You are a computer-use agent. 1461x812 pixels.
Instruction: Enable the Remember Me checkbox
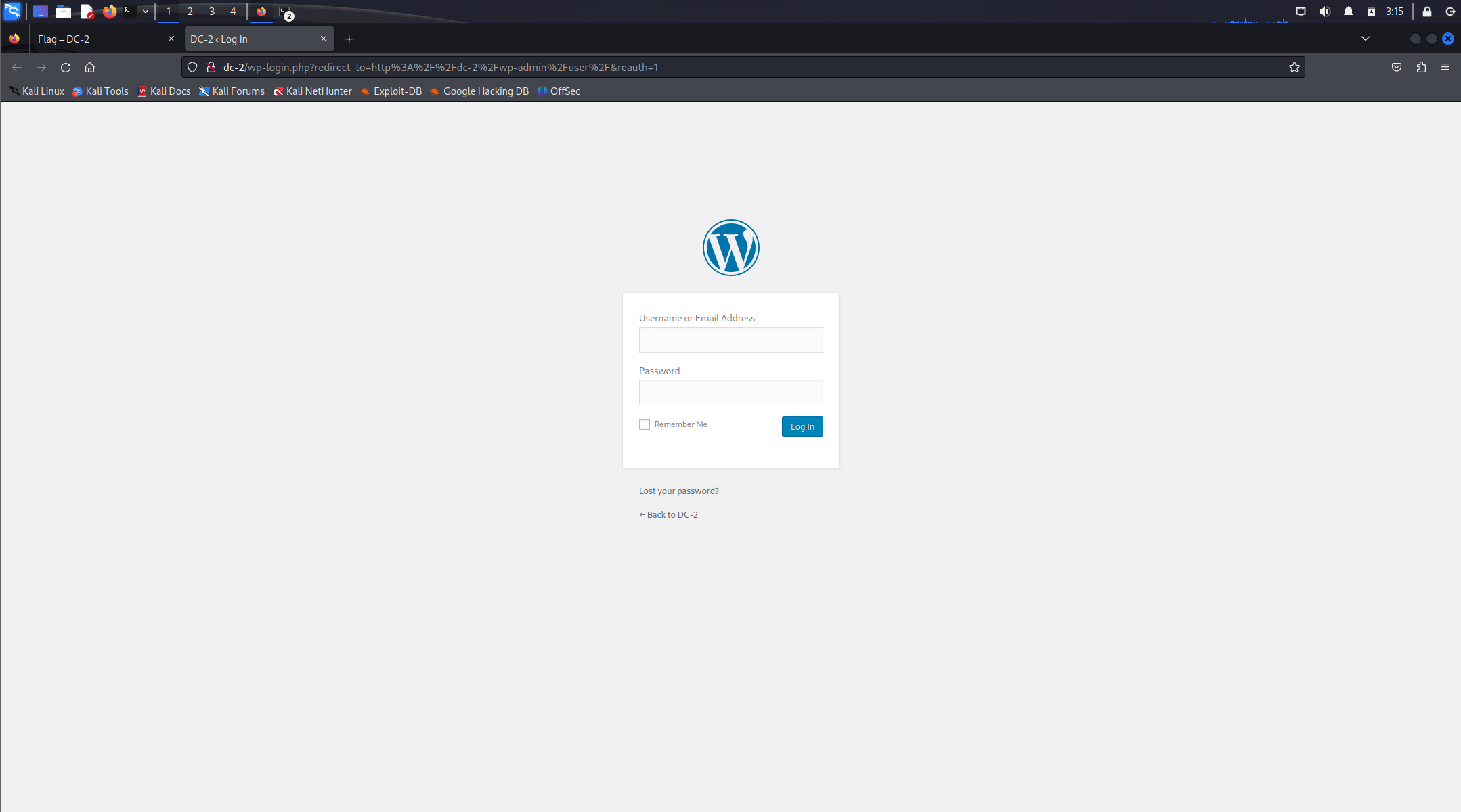tap(645, 424)
